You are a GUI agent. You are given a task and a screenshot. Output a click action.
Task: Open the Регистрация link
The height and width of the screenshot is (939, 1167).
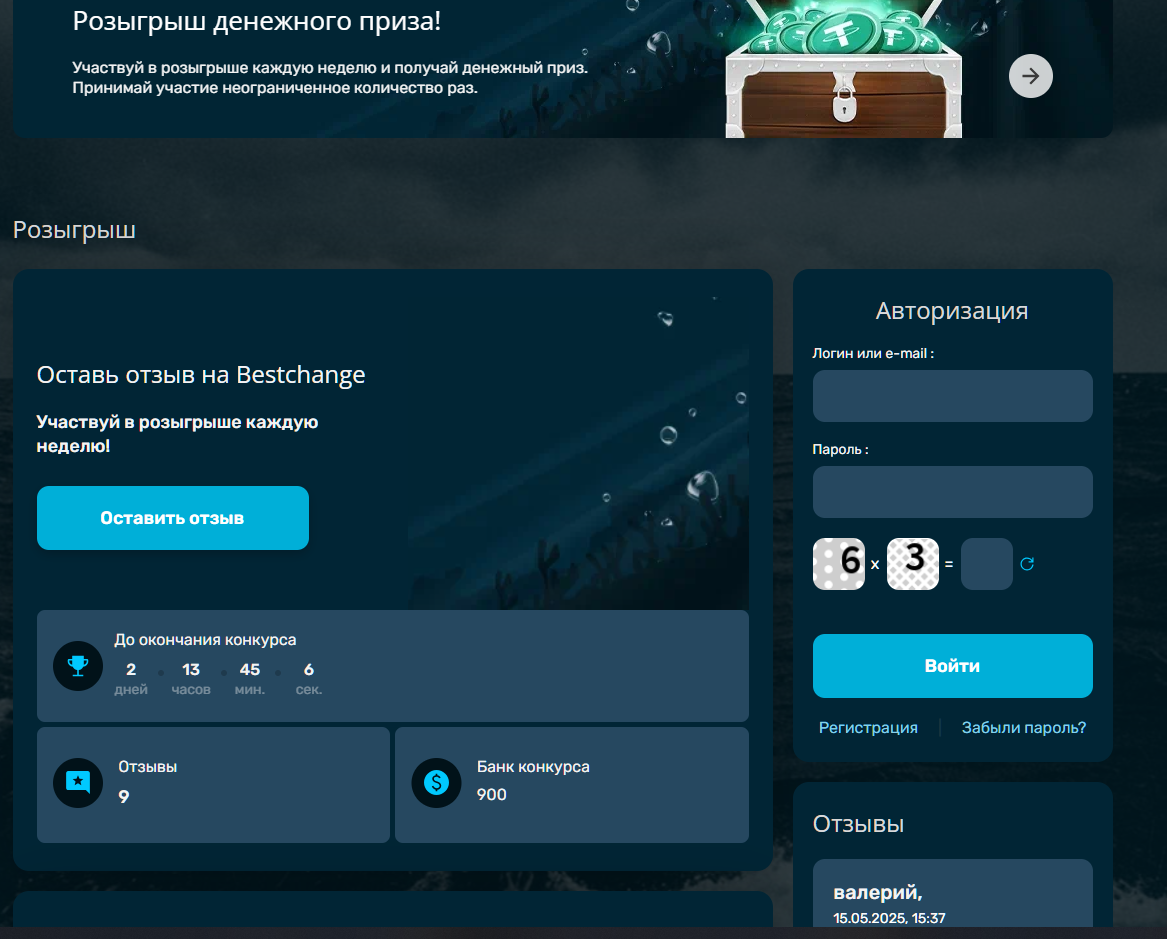(868, 727)
